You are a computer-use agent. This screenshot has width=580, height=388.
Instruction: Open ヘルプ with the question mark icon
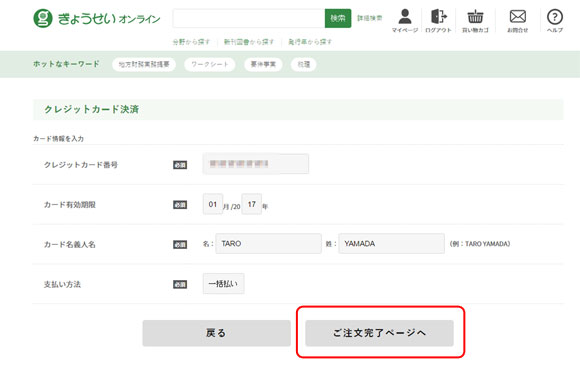[555, 21]
